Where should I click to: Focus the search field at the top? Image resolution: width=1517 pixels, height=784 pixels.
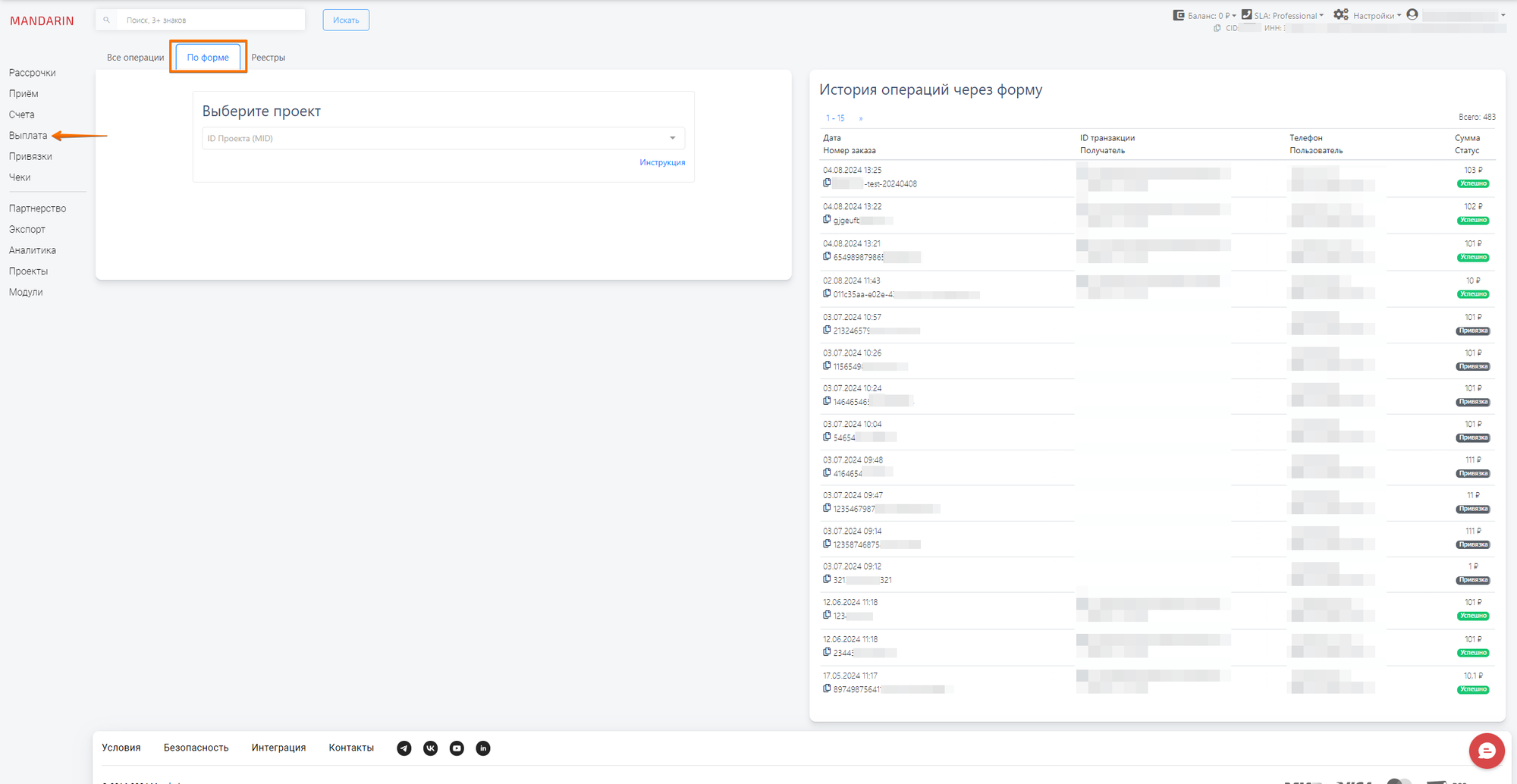[x=209, y=20]
